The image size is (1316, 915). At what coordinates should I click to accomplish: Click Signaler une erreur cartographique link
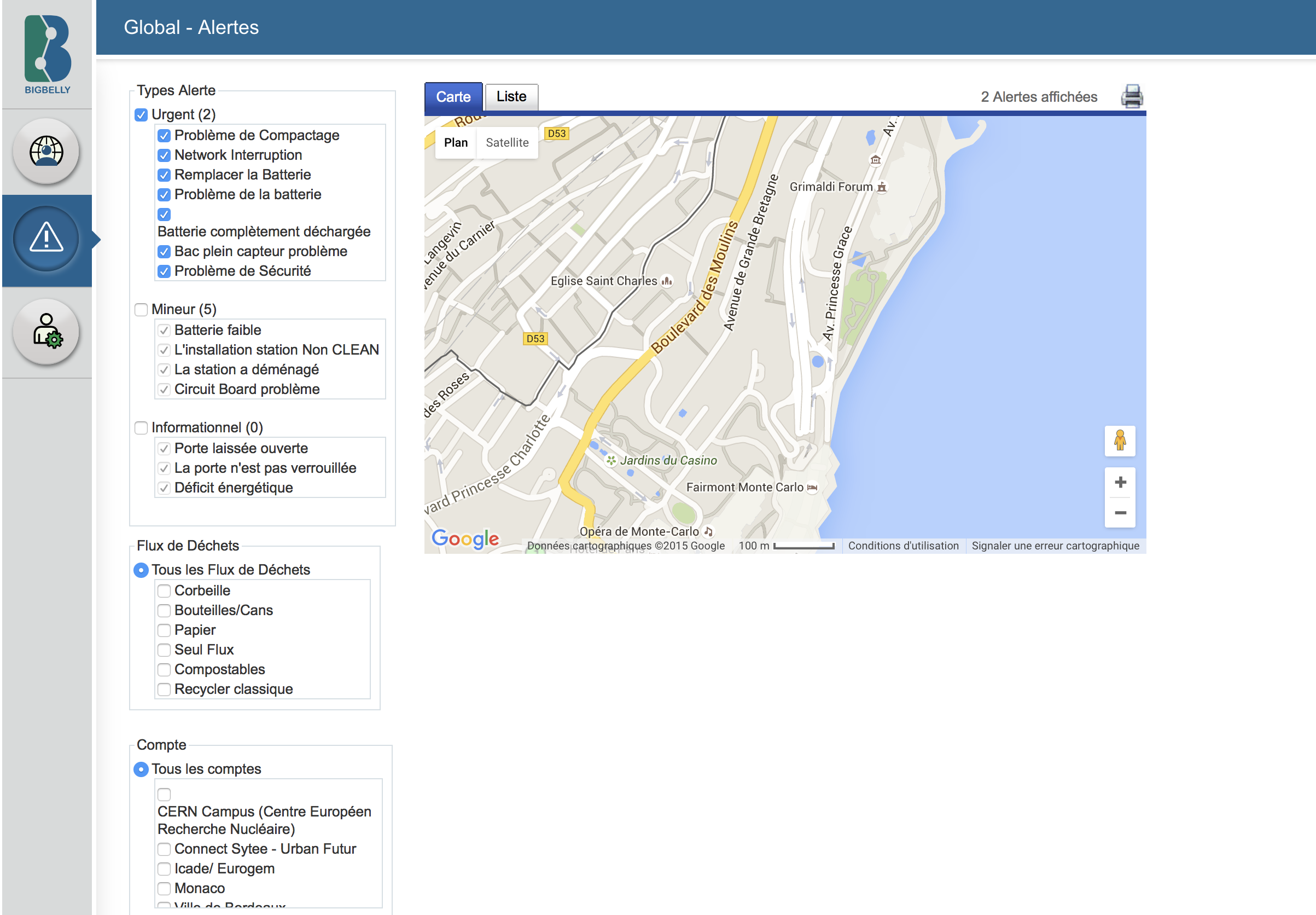click(1055, 546)
